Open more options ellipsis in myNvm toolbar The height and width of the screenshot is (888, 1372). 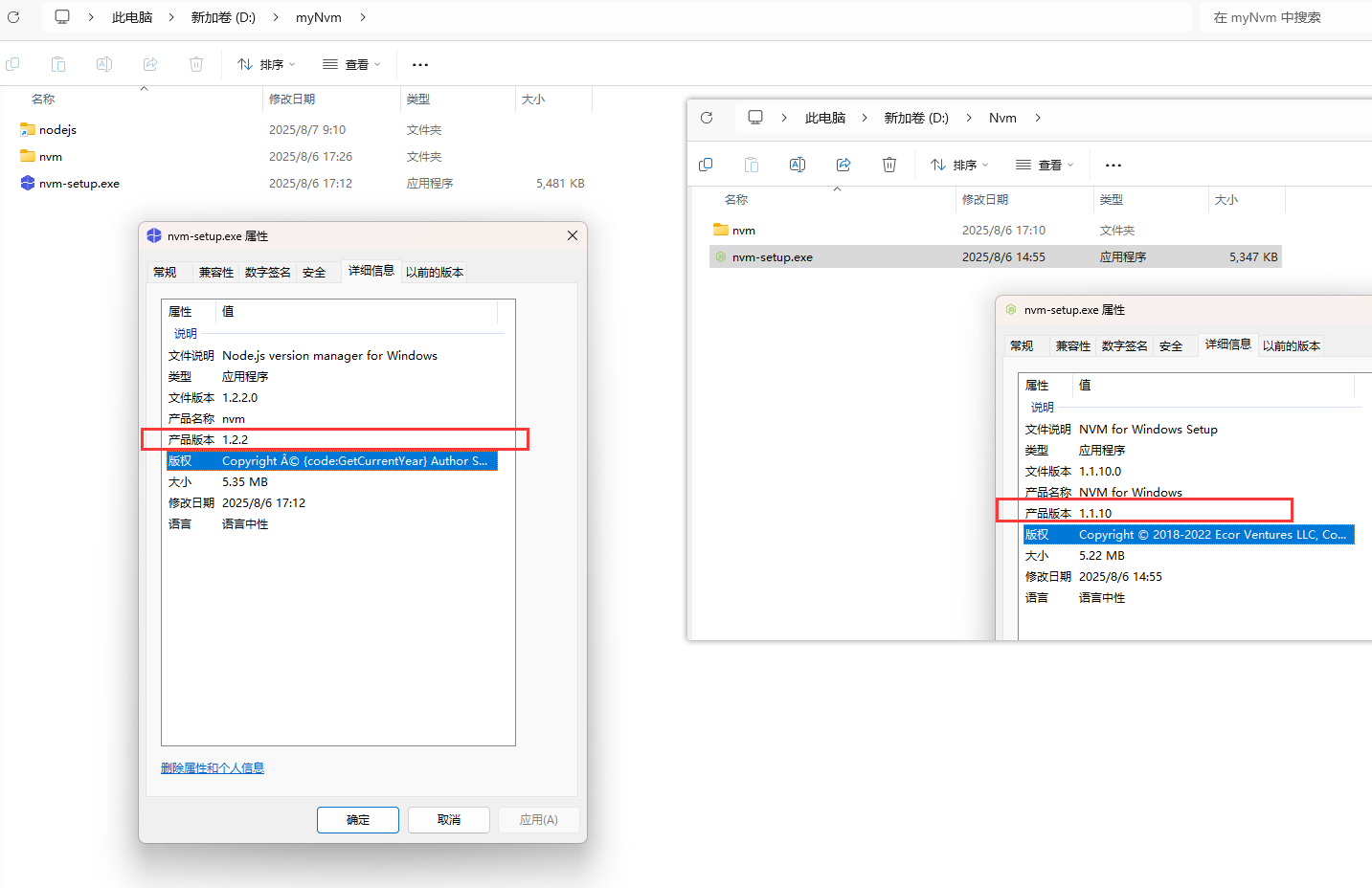point(420,64)
